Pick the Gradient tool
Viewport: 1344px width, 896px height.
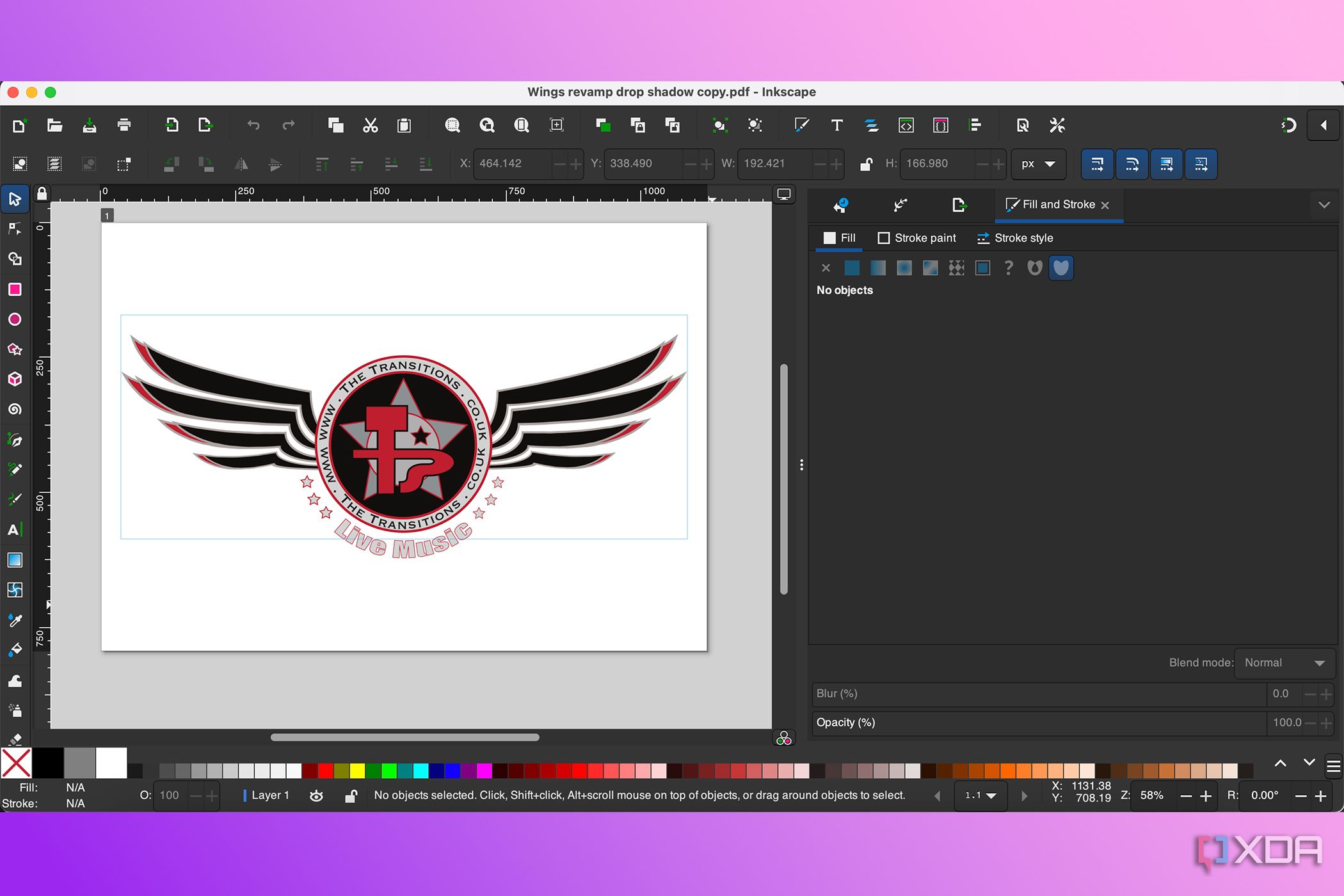click(15, 560)
